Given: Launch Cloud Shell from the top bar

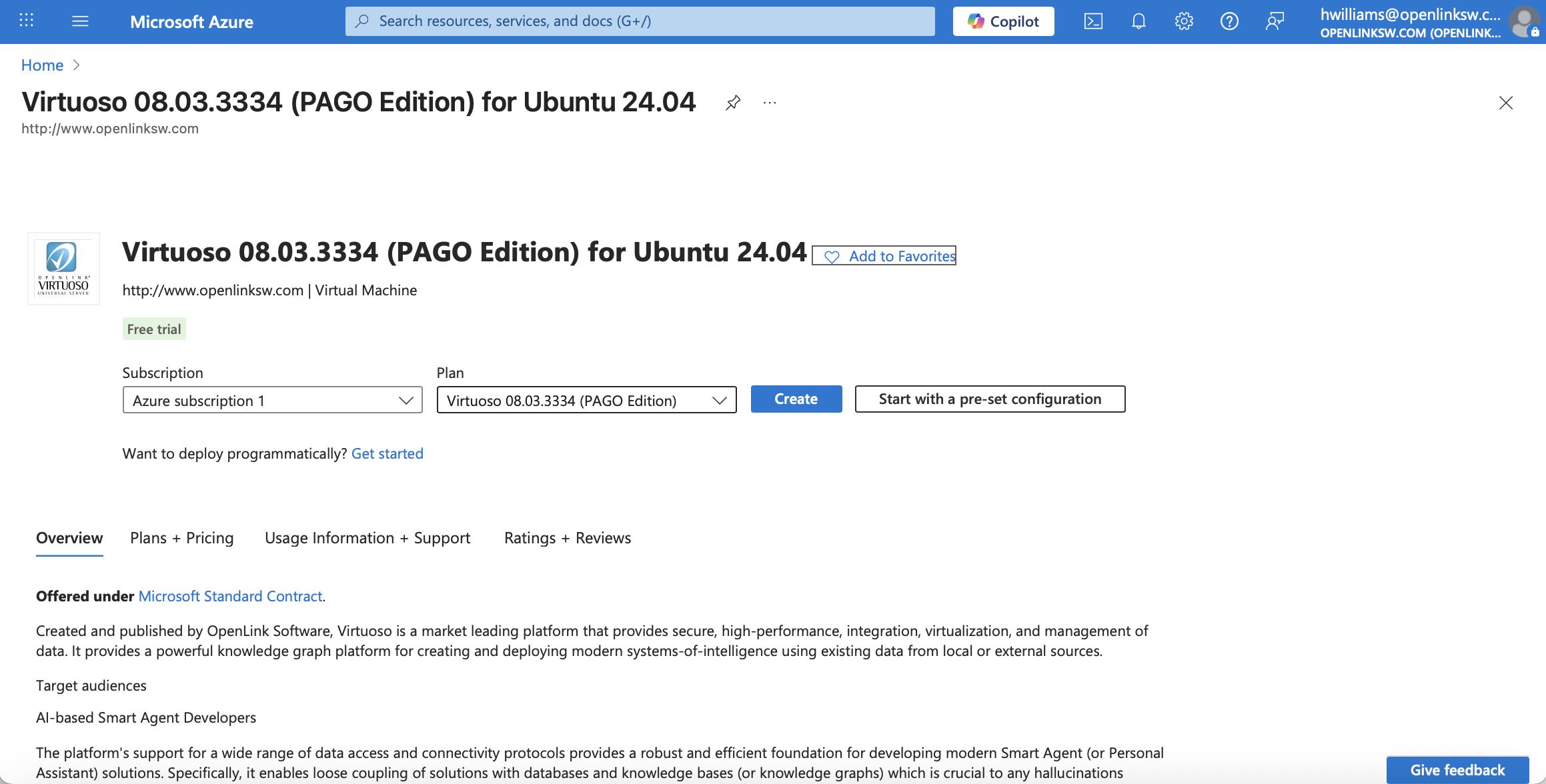Looking at the screenshot, I should [1093, 21].
